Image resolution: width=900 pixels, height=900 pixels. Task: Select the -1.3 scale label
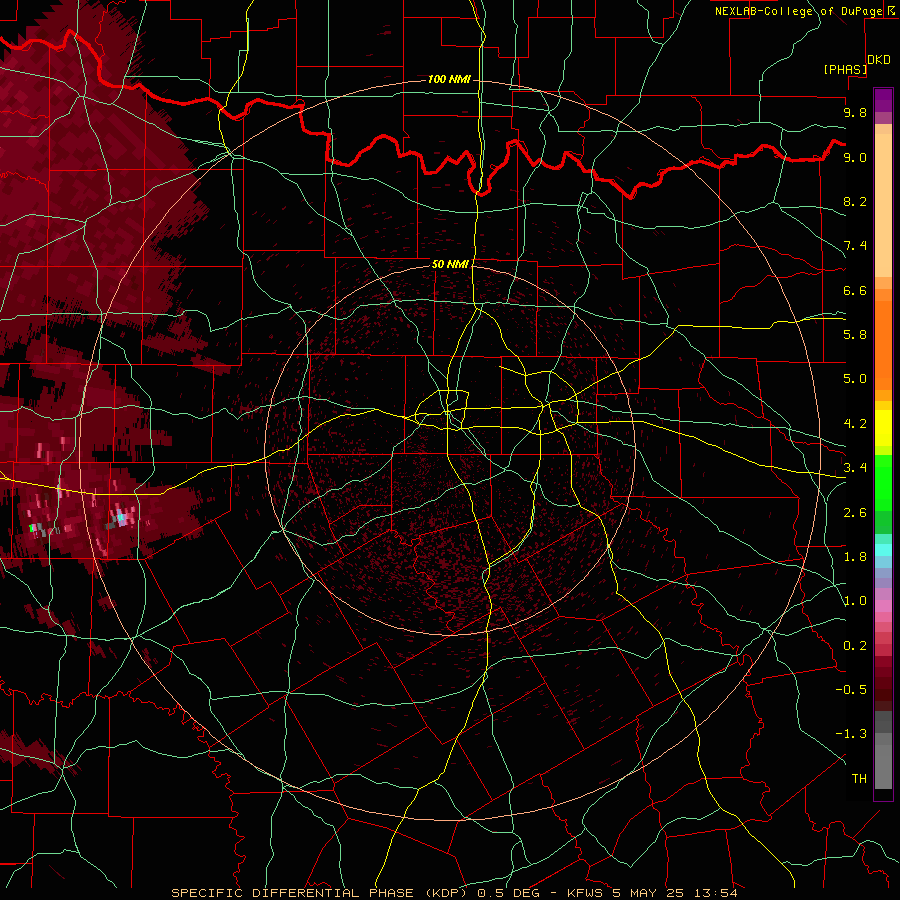851,734
